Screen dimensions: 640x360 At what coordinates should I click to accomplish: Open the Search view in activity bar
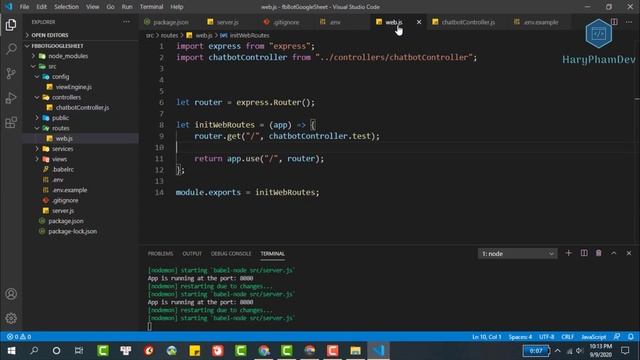point(11,49)
